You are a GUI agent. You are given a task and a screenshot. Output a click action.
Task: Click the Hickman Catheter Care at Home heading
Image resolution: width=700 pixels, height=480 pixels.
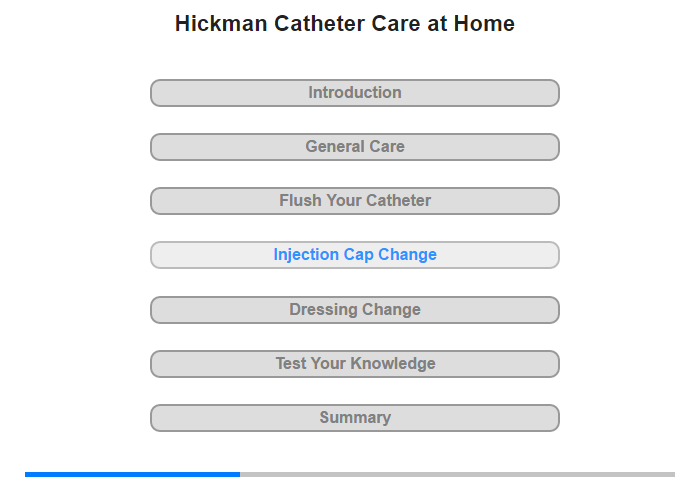[x=345, y=24]
